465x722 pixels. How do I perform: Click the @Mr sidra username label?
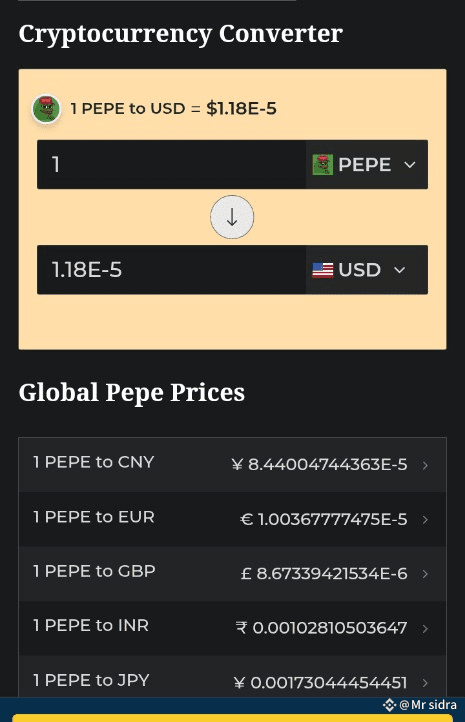click(428, 705)
